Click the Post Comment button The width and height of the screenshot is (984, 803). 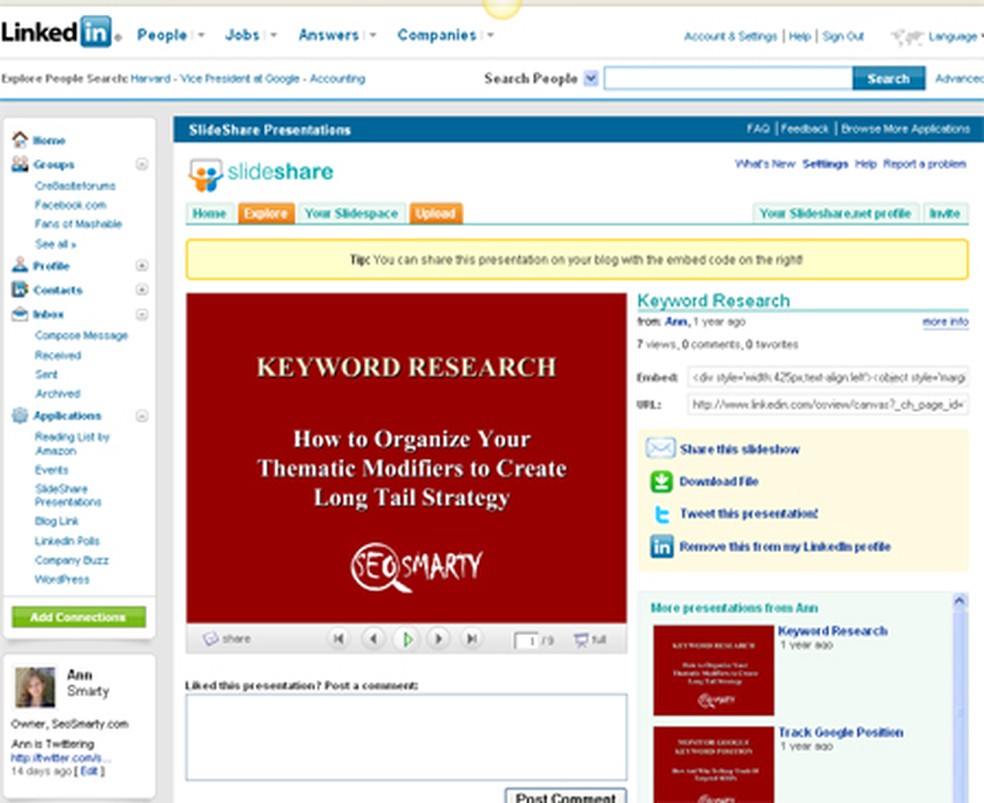(565, 797)
